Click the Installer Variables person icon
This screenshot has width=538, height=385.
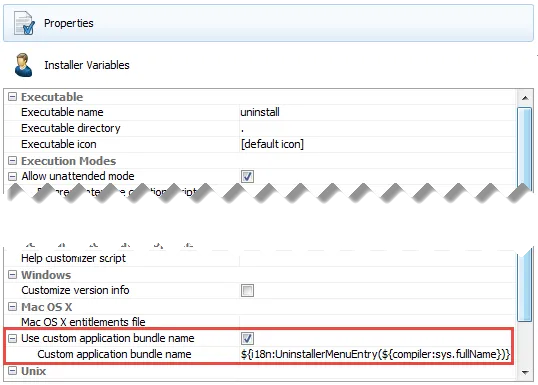[x=23, y=65]
